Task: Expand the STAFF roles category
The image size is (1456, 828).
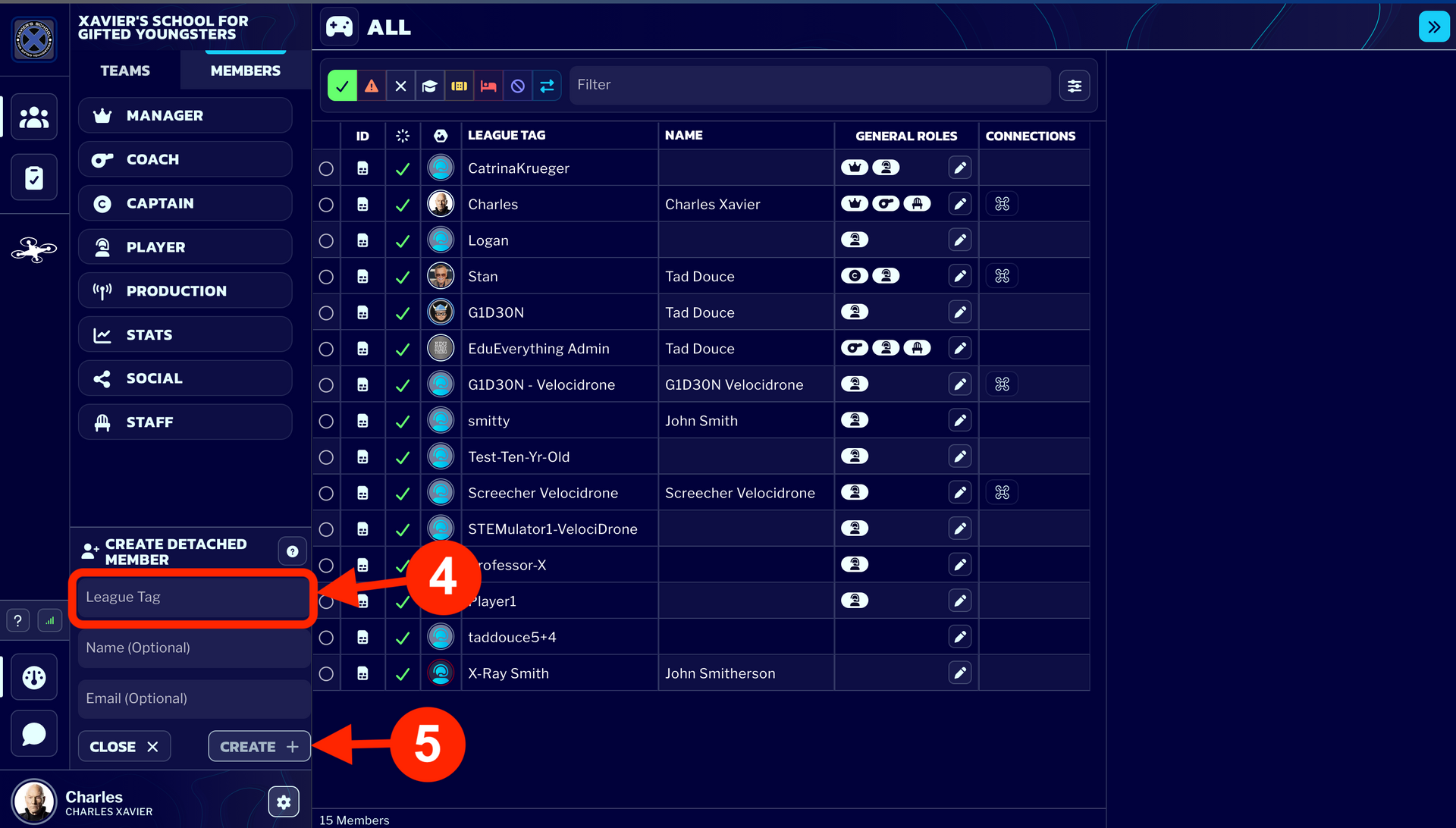Action: (x=185, y=422)
